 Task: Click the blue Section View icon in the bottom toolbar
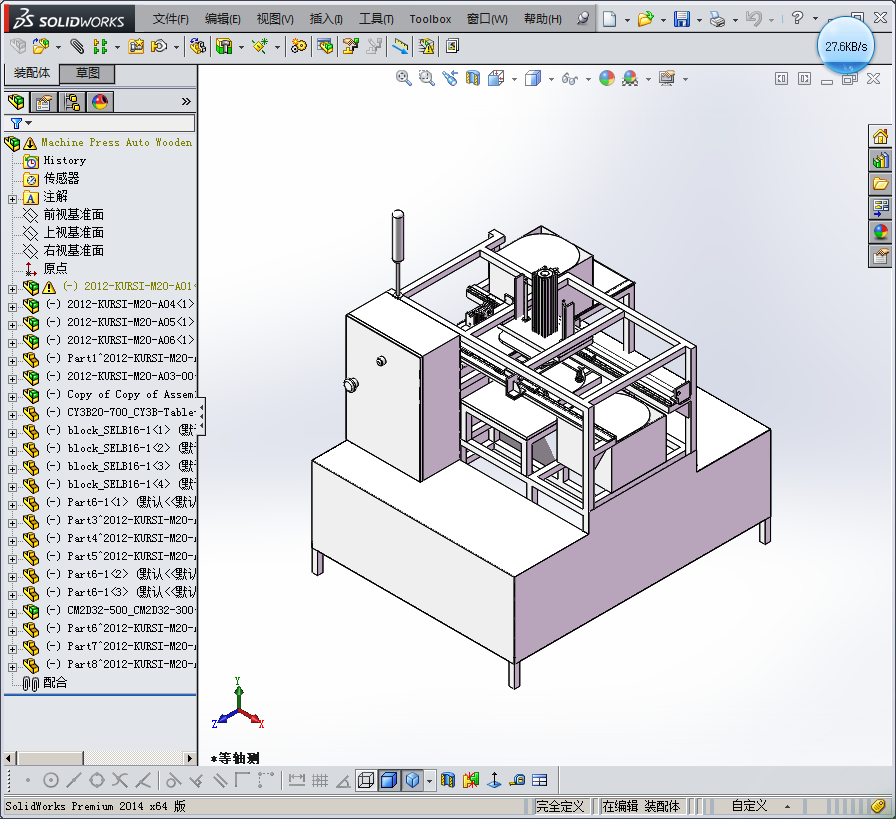click(448, 780)
